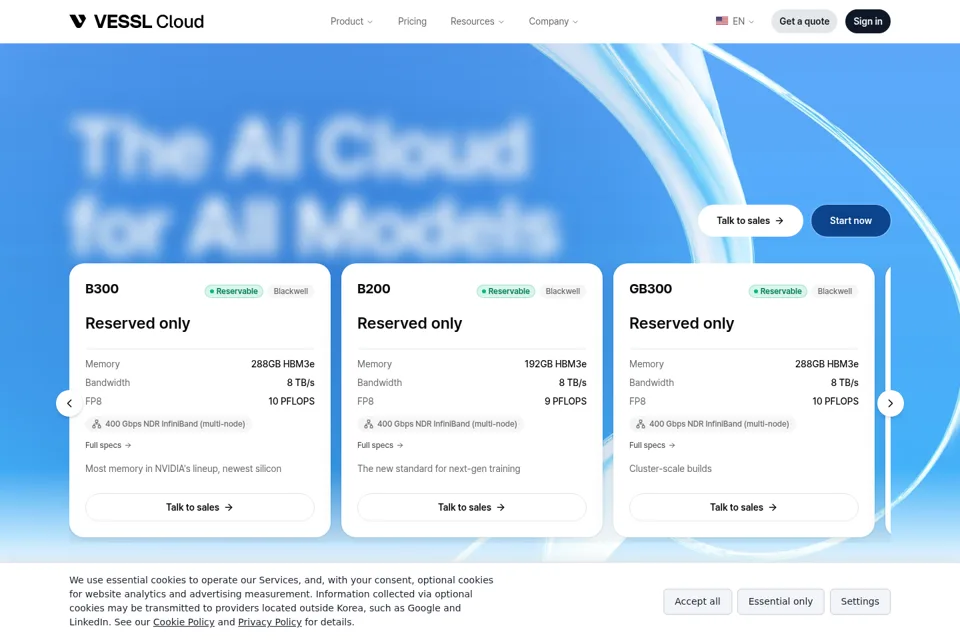Click the hero Talk to sales button
This screenshot has height=640, width=960.
pos(750,220)
